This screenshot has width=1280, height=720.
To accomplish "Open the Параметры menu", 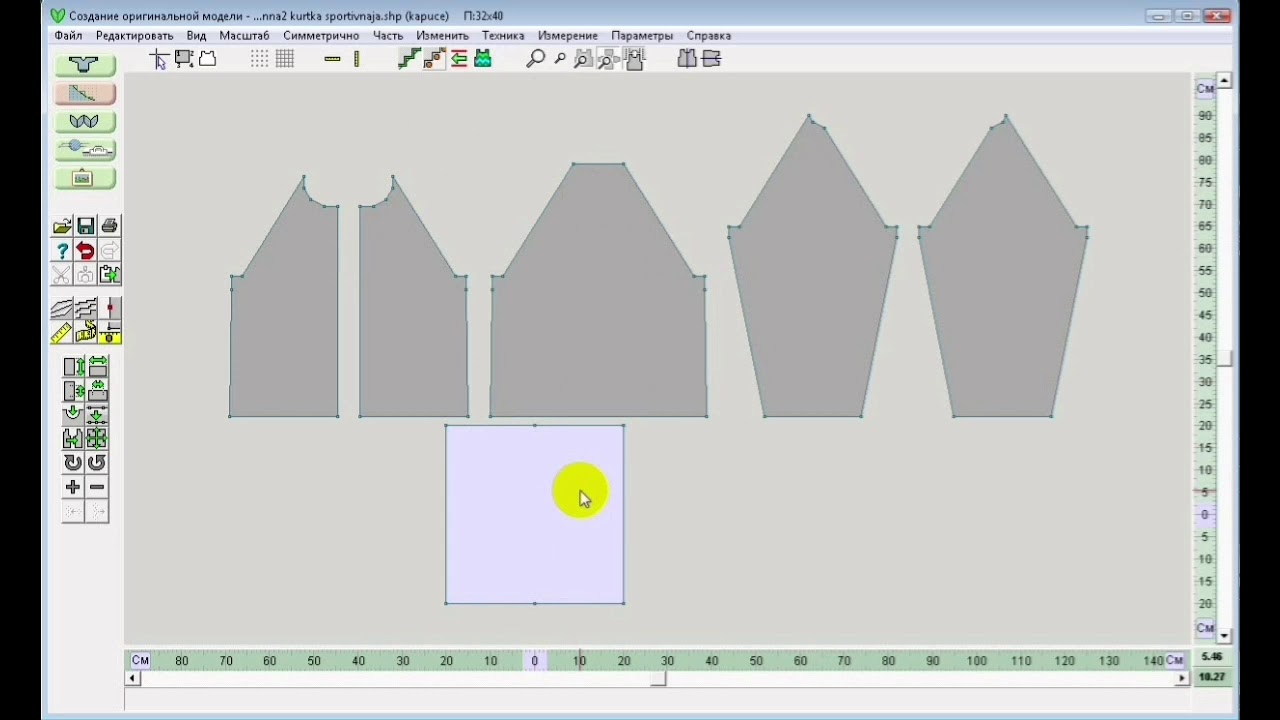I will click(642, 35).
